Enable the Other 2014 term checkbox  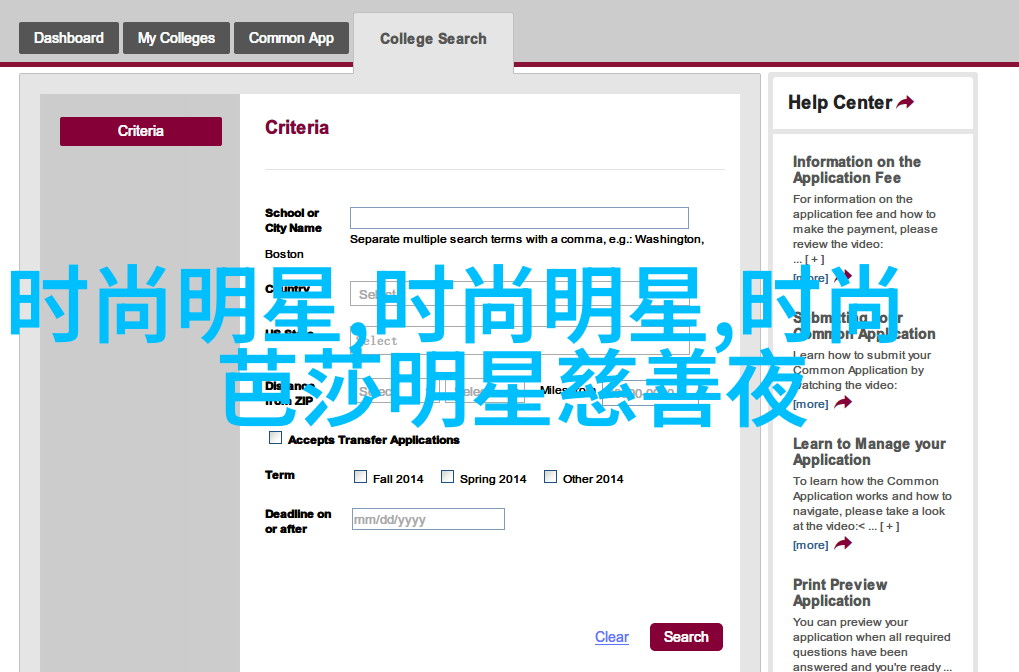pos(550,477)
